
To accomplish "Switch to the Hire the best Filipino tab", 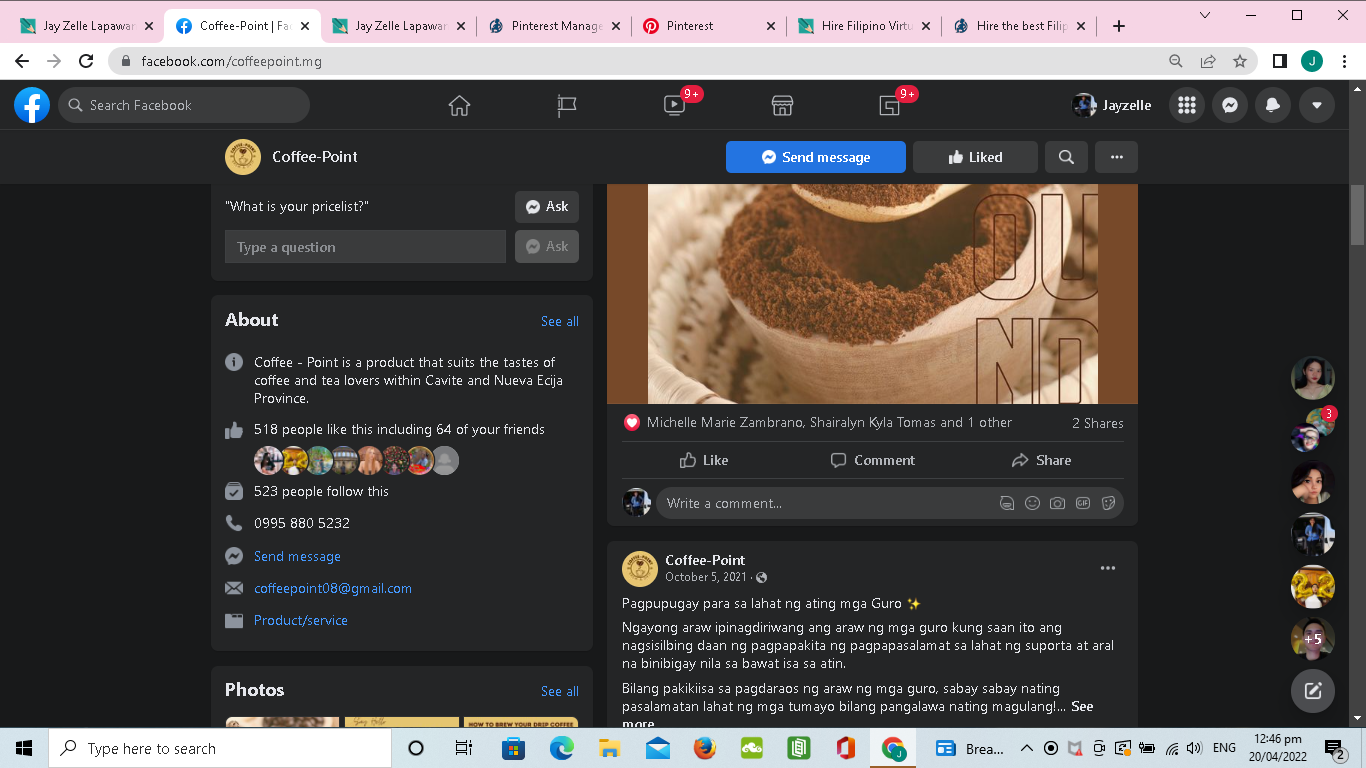I will click(x=1019, y=26).
